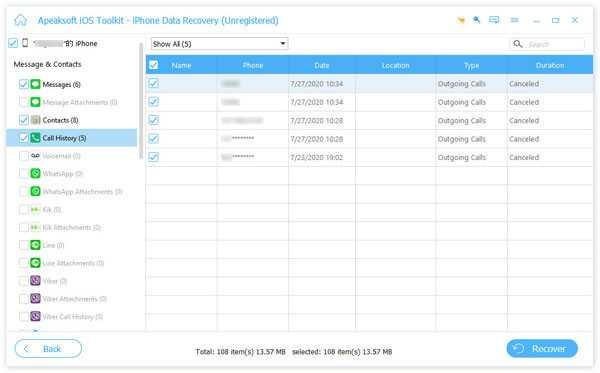The height and width of the screenshot is (373, 600).
Task: Open the feedback chat icon
Action: [x=494, y=20]
